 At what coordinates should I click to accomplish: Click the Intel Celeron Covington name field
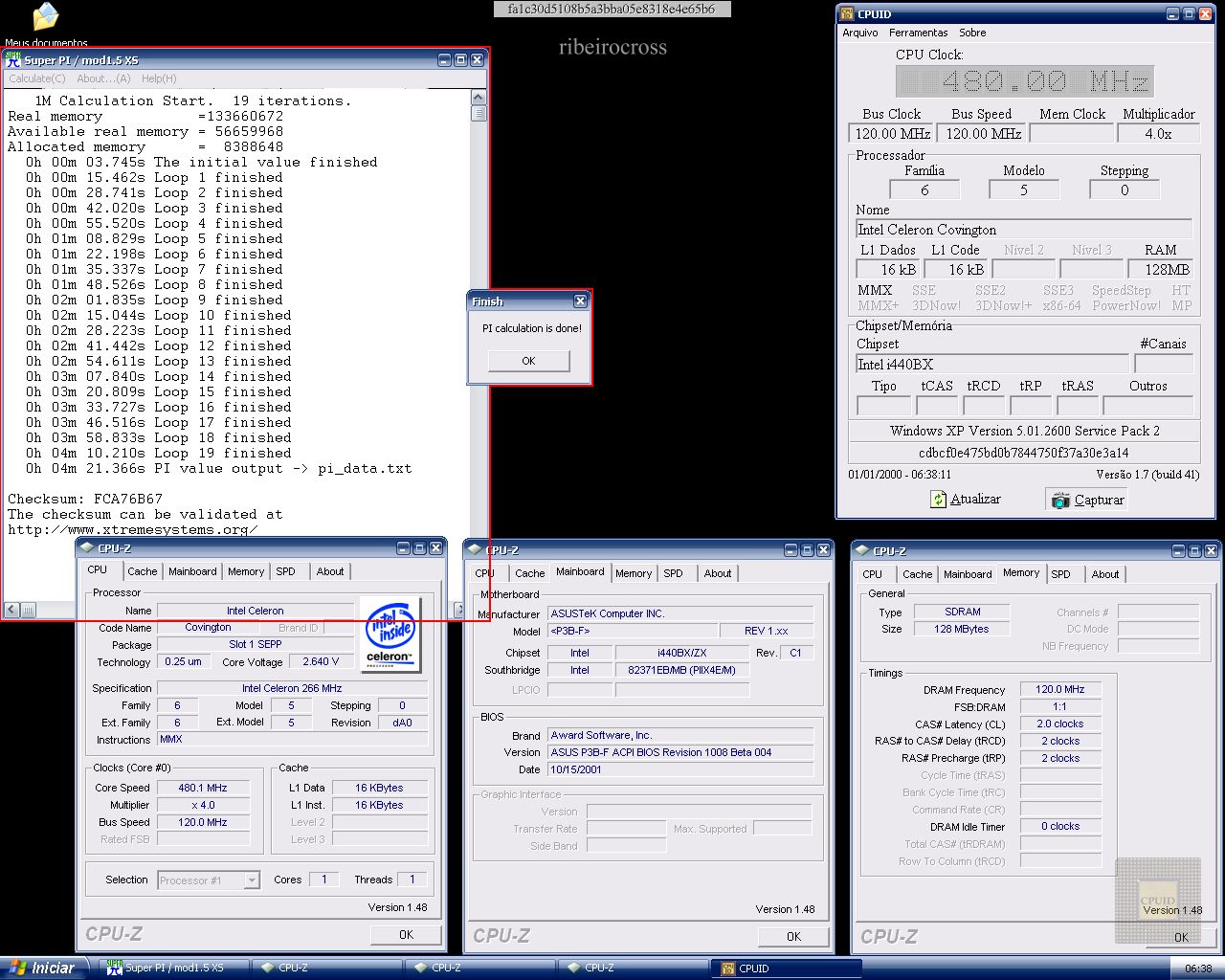(1023, 230)
